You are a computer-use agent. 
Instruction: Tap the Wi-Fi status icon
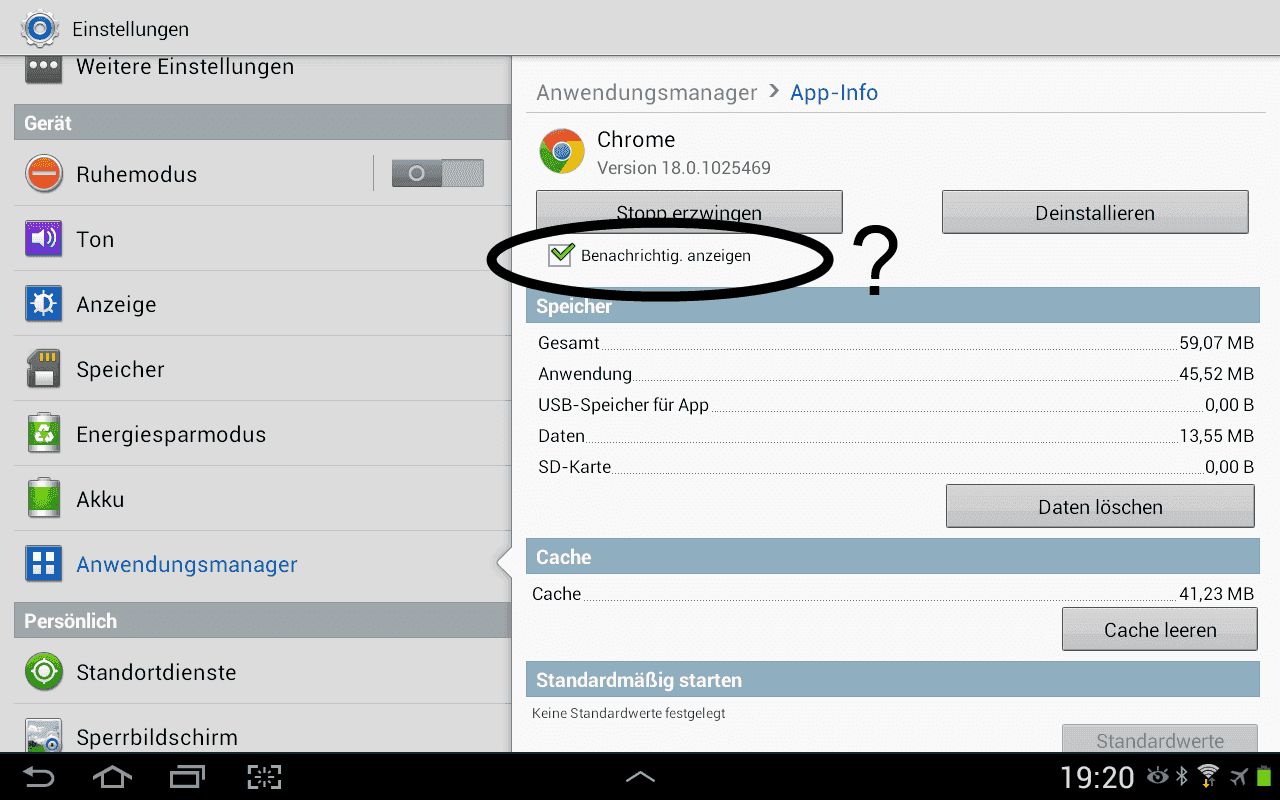pos(1208,776)
